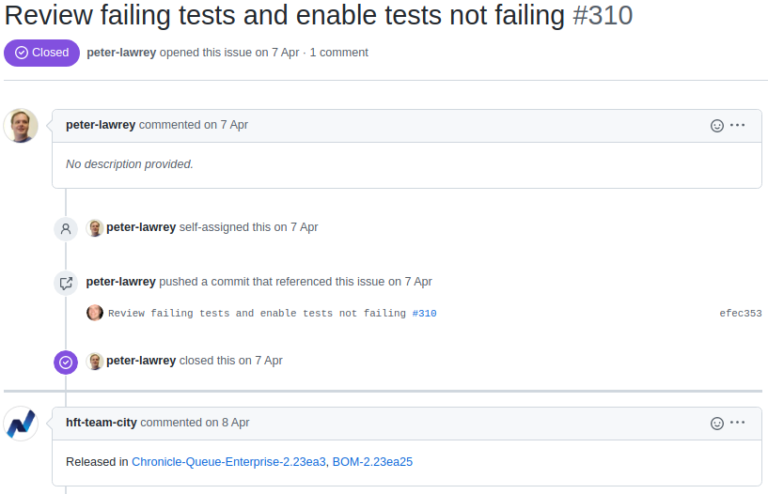Click the purple Closed status badge
Viewport: 768px width, 494px height.
[42, 53]
